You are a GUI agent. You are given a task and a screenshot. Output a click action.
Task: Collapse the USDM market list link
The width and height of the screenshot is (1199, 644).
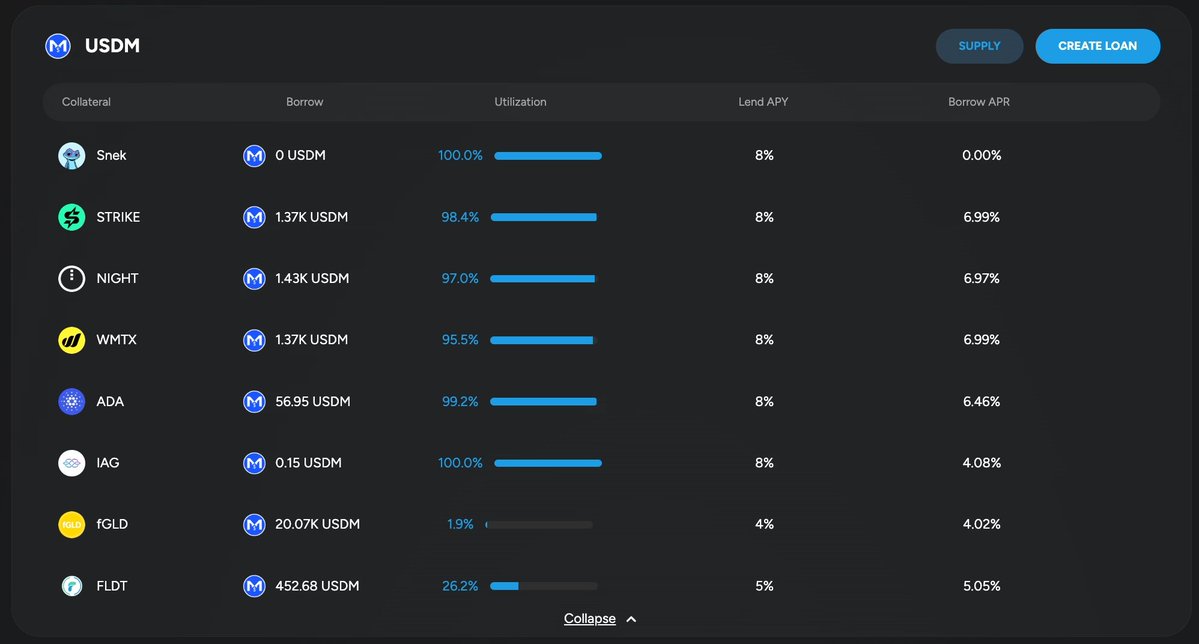pos(590,619)
